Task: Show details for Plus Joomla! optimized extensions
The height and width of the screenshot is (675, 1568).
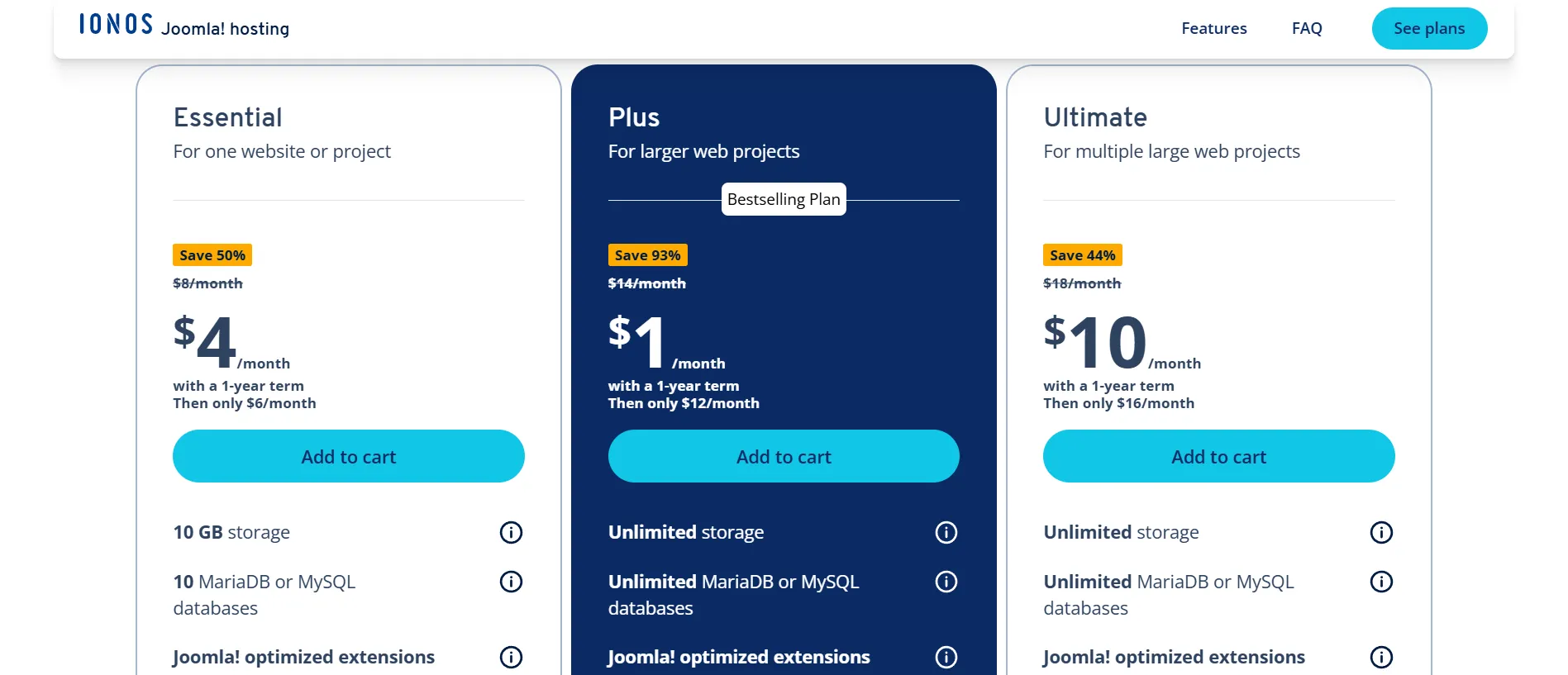Action: (946, 658)
